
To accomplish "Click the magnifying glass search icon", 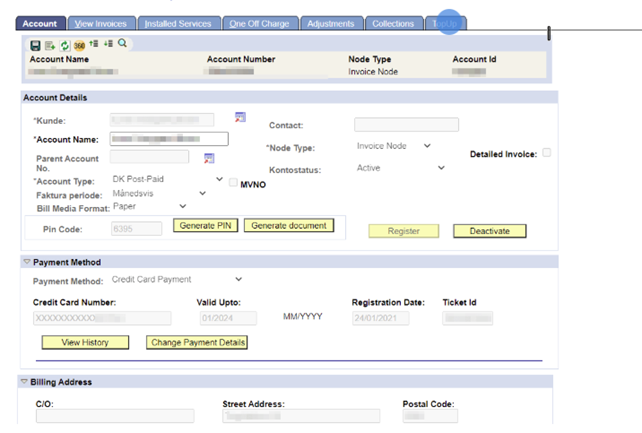I will (122, 45).
